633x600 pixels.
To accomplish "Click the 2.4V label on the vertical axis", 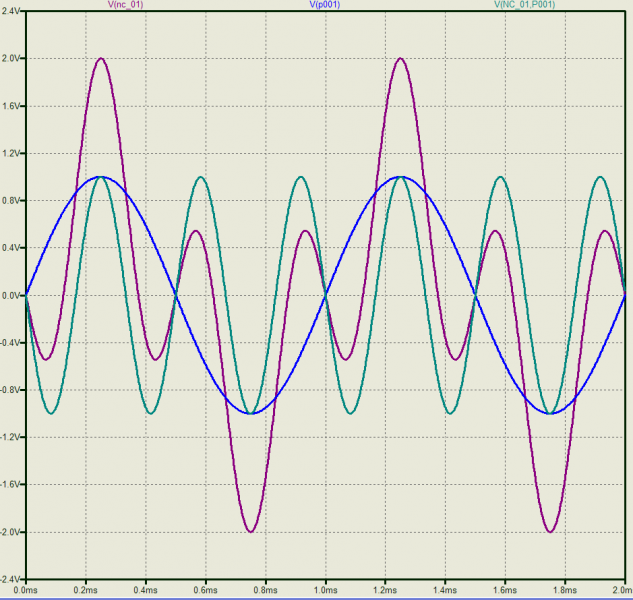I will tap(11, 11).
